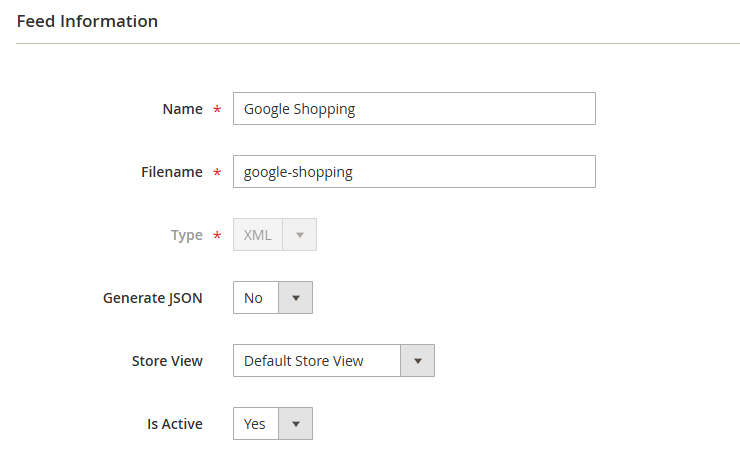Open the XML type selector
This screenshot has width=740, height=458.
pyautogui.click(x=258, y=235)
